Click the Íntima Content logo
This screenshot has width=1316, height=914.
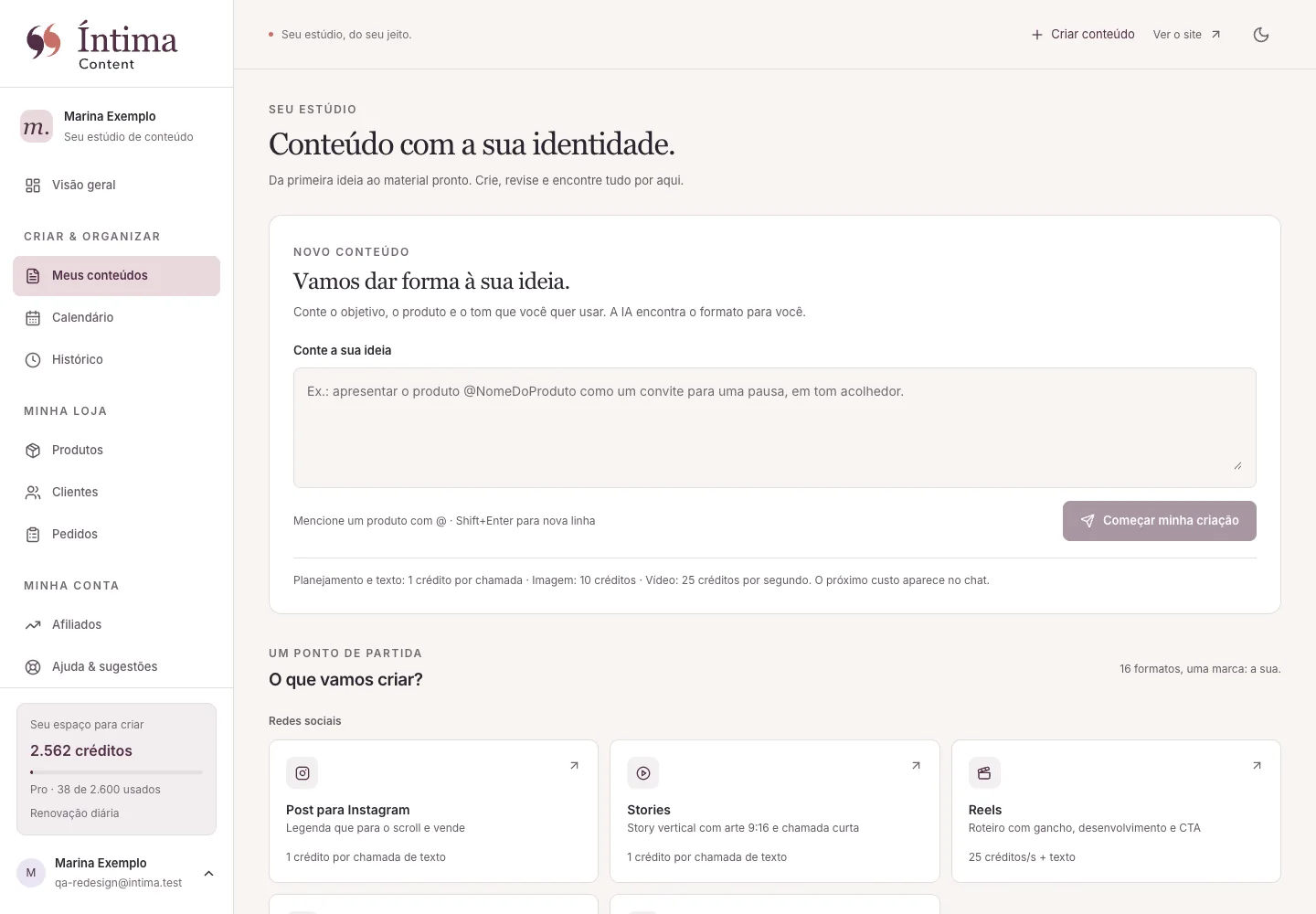(101, 45)
